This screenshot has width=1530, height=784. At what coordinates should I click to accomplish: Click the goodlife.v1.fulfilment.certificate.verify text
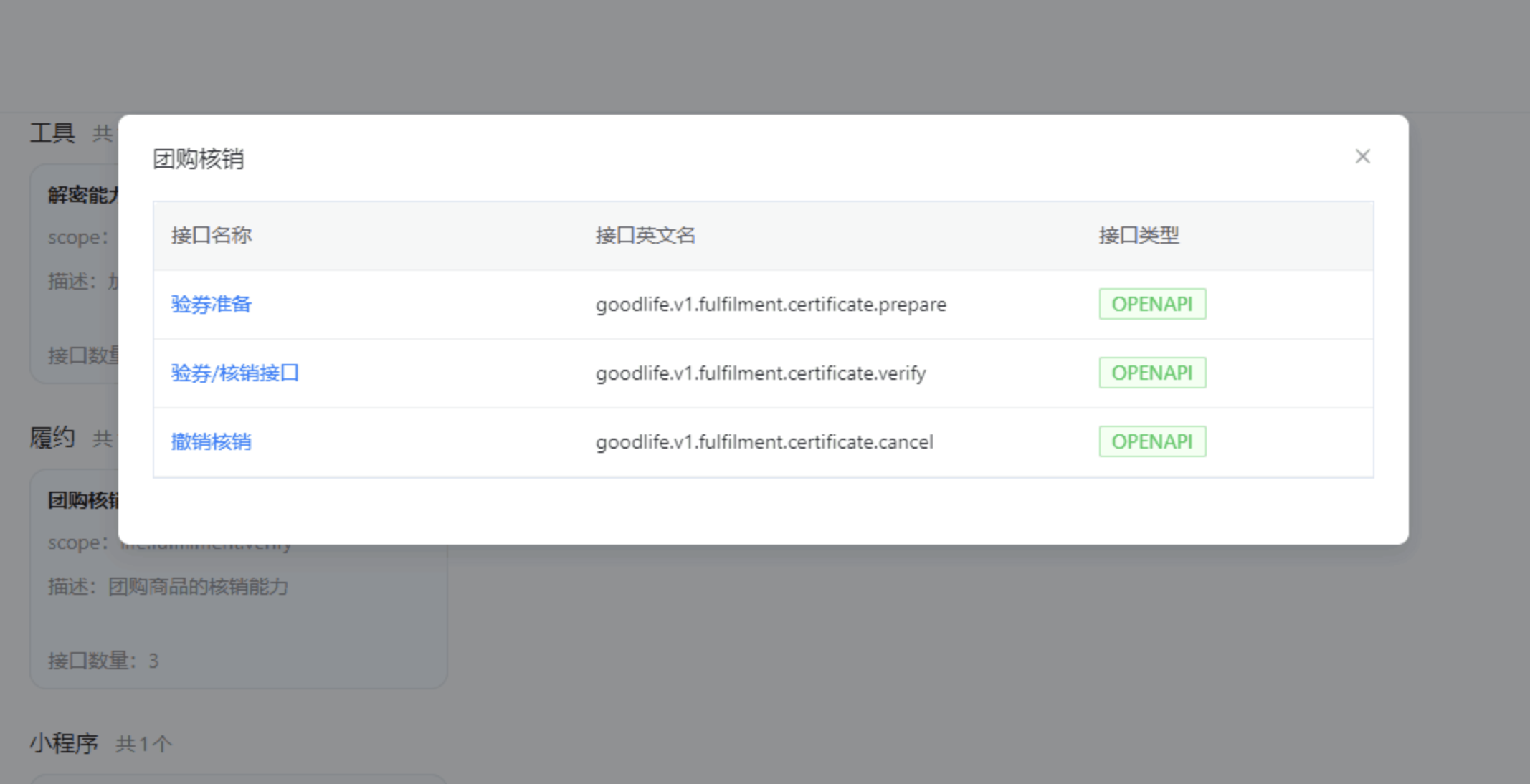click(x=760, y=373)
